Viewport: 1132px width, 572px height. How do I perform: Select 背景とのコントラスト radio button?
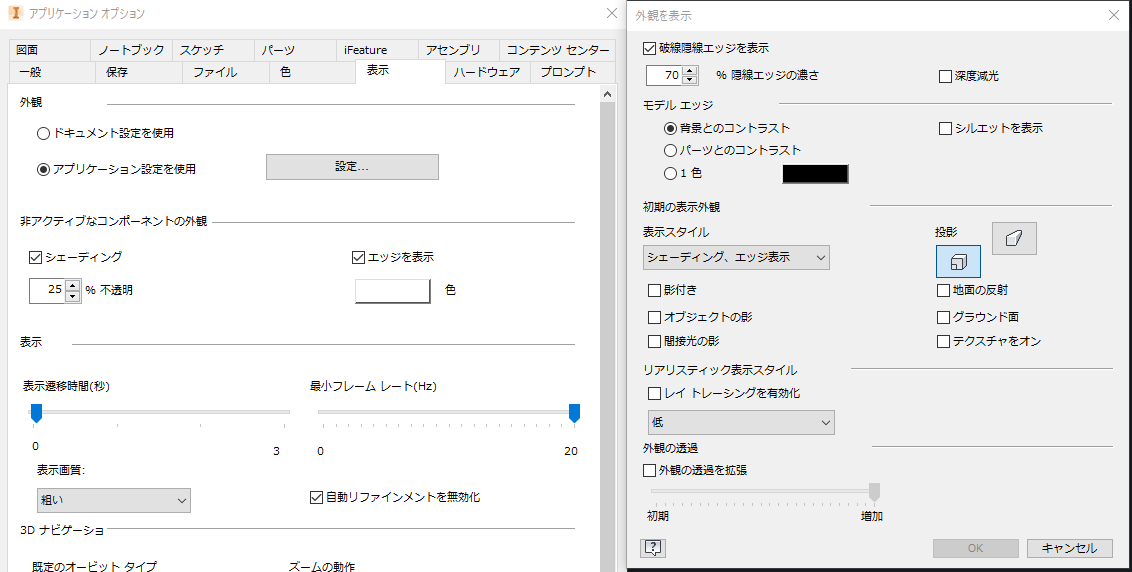click(x=670, y=129)
